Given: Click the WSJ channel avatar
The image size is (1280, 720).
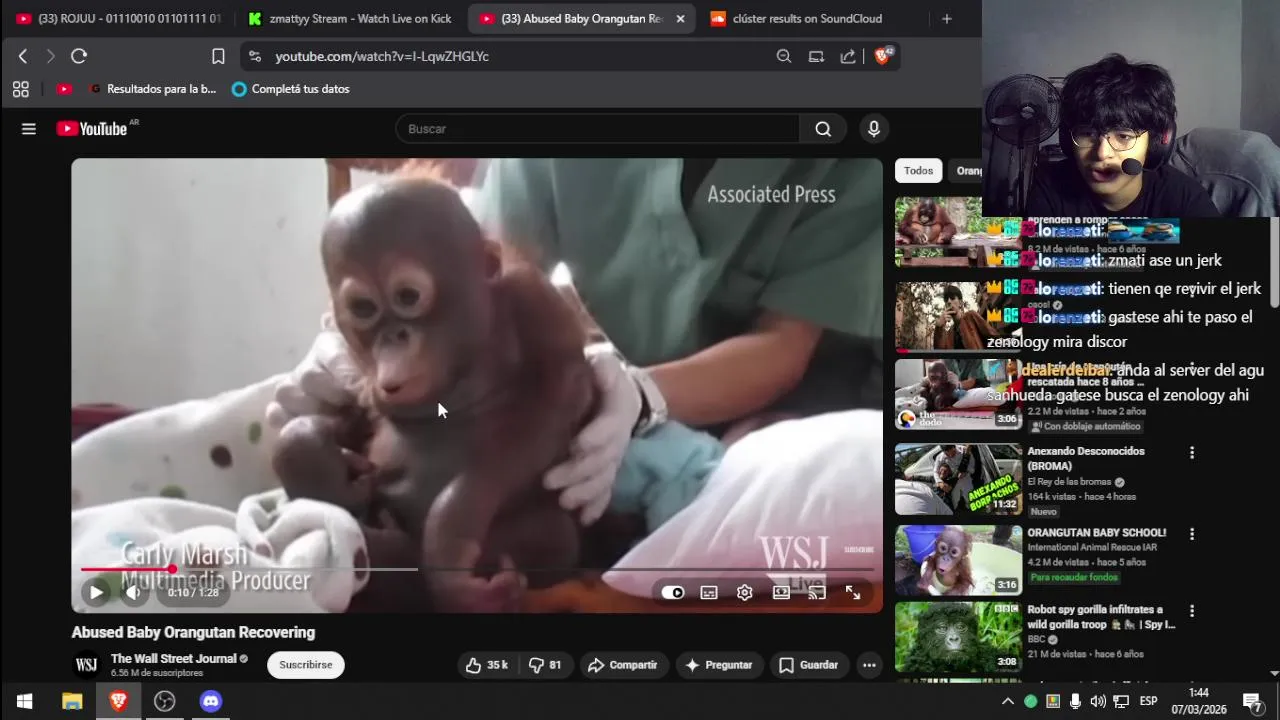Looking at the screenshot, I should 87,665.
